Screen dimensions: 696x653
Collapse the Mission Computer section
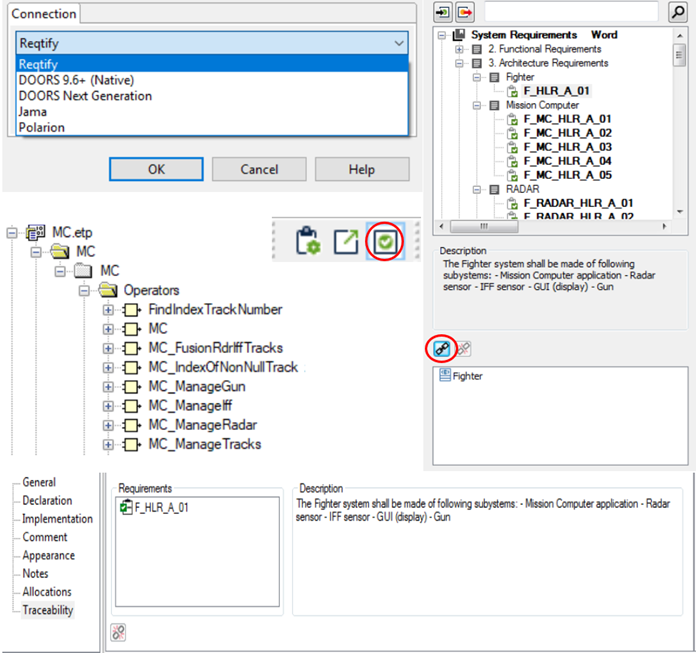point(477,105)
